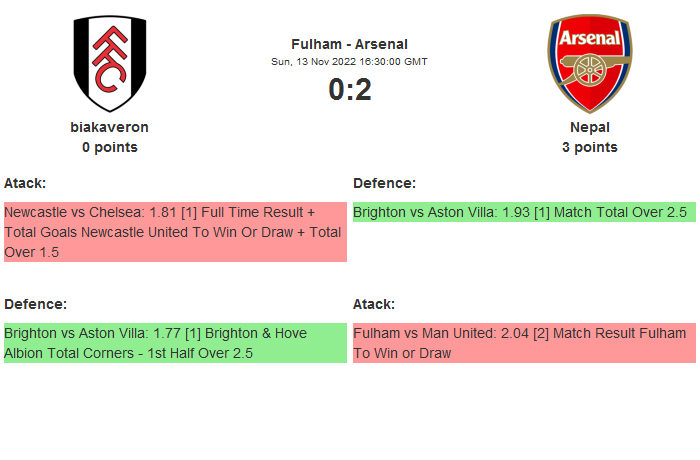700x460 pixels.
Task: Click the Fulham club crest
Action: [109, 64]
